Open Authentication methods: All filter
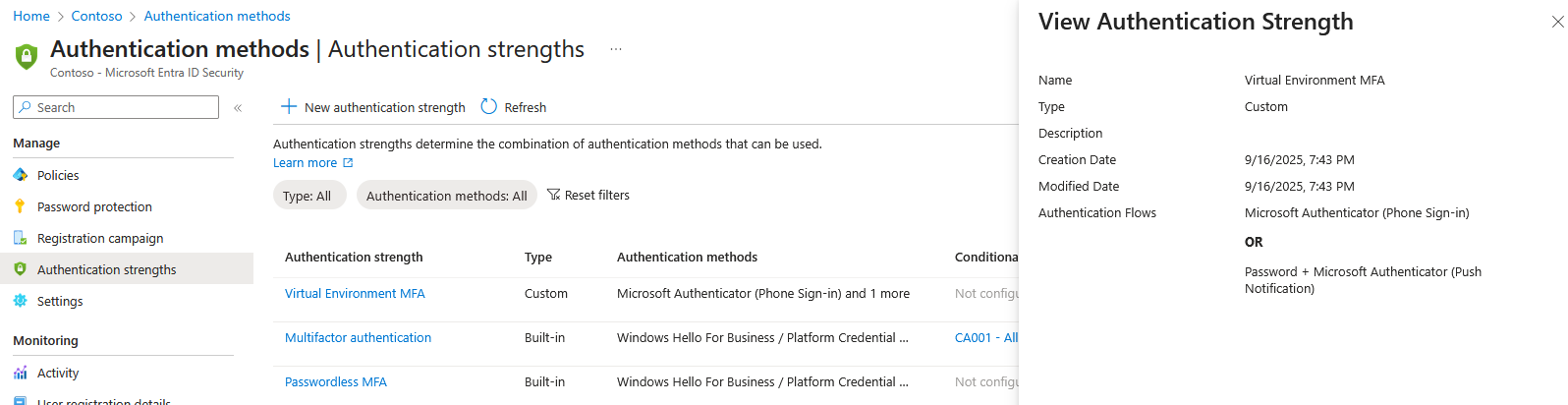Viewport: 1568px width, 405px height. click(x=446, y=196)
